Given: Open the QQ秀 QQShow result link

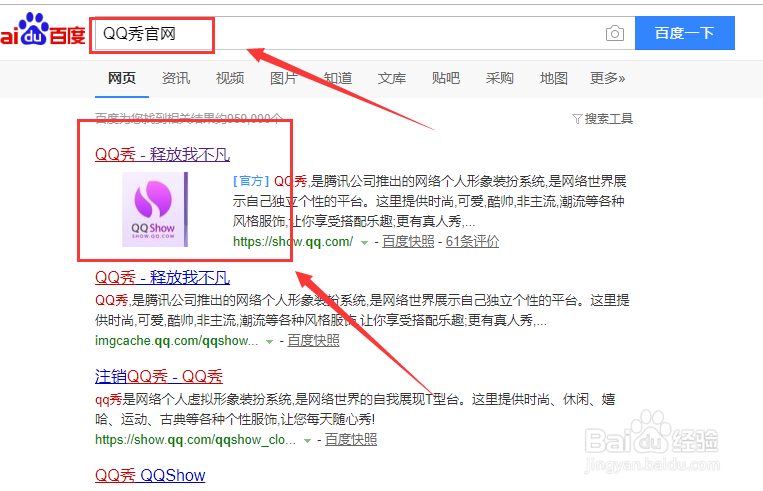Looking at the screenshot, I should [150, 475].
